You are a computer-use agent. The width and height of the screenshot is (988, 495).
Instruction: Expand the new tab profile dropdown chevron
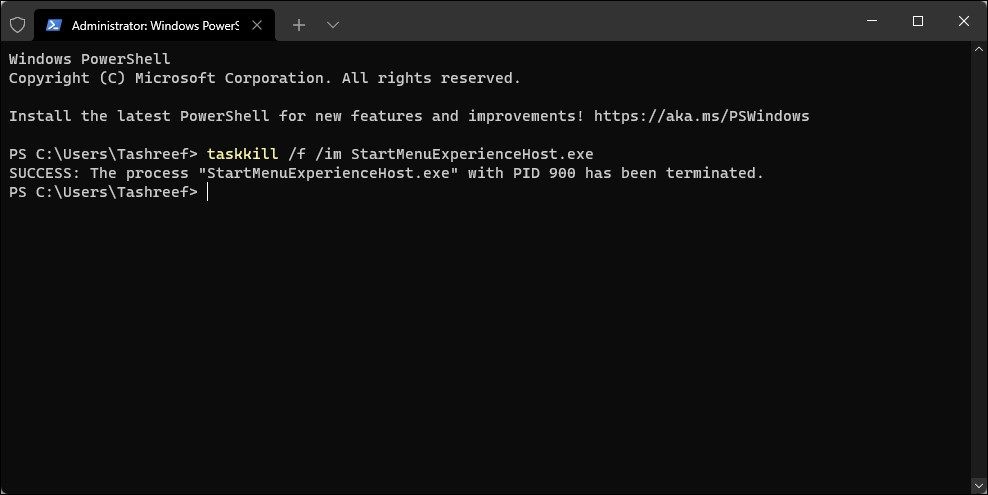click(333, 24)
